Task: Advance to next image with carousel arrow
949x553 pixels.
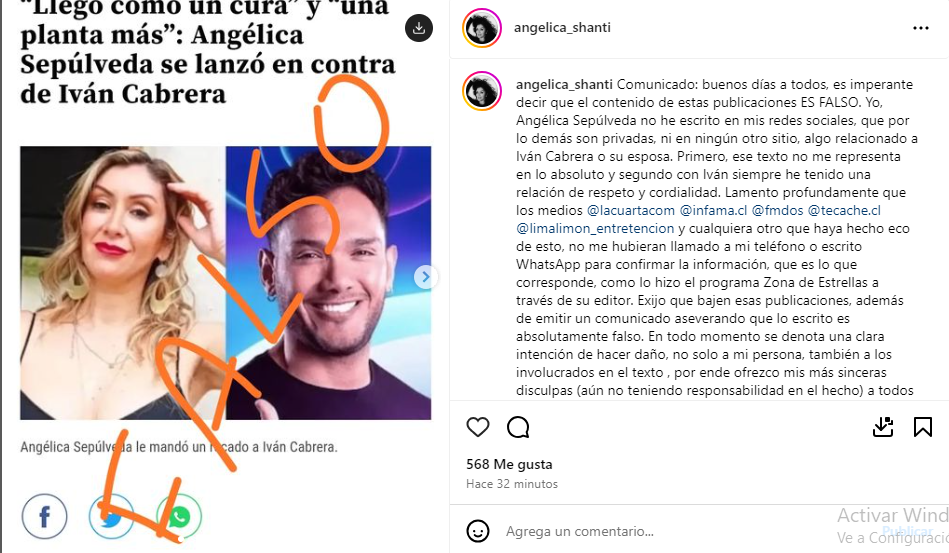Action: click(425, 277)
